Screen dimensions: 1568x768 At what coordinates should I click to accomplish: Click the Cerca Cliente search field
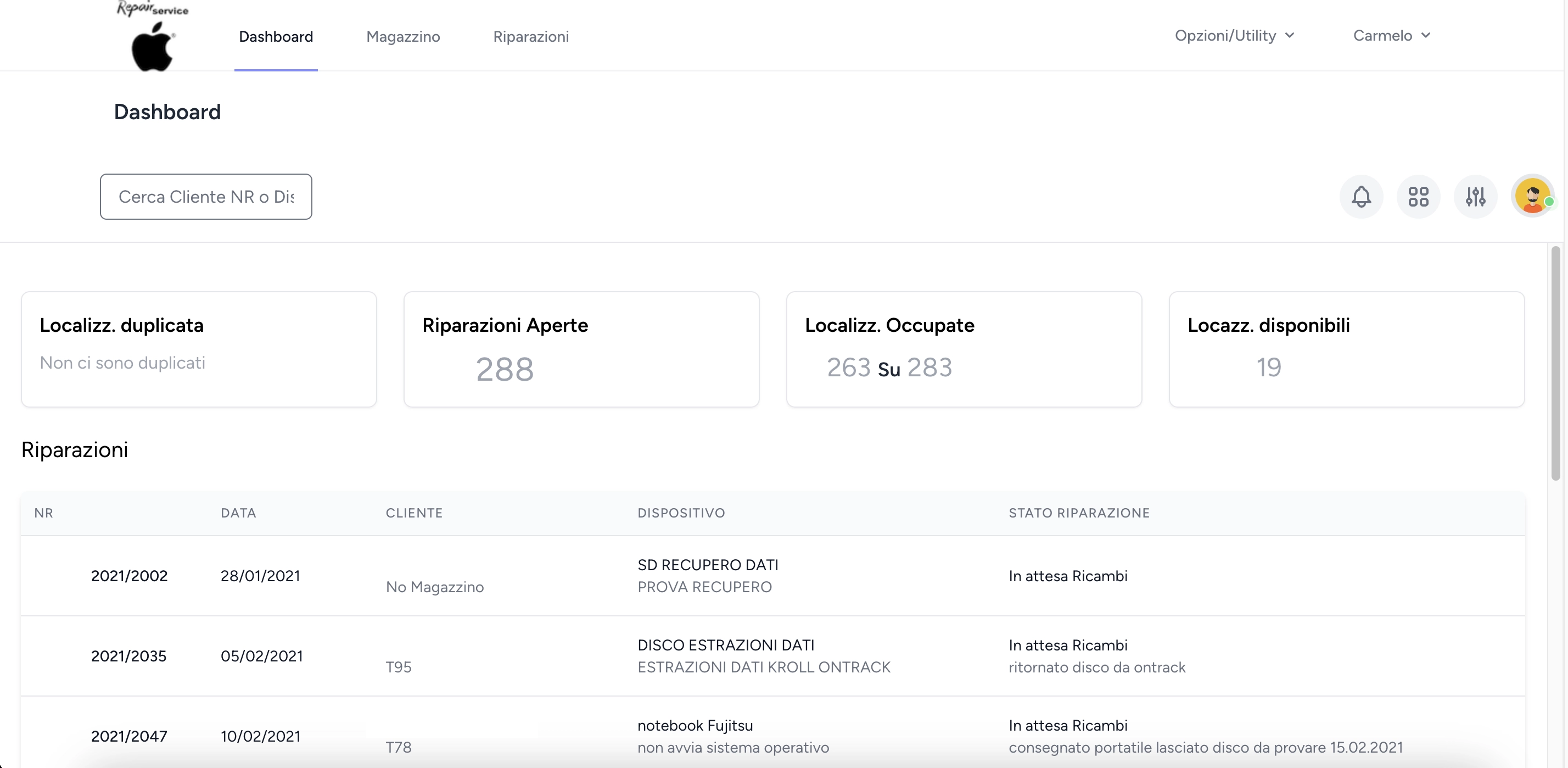pyautogui.click(x=206, y=197)
